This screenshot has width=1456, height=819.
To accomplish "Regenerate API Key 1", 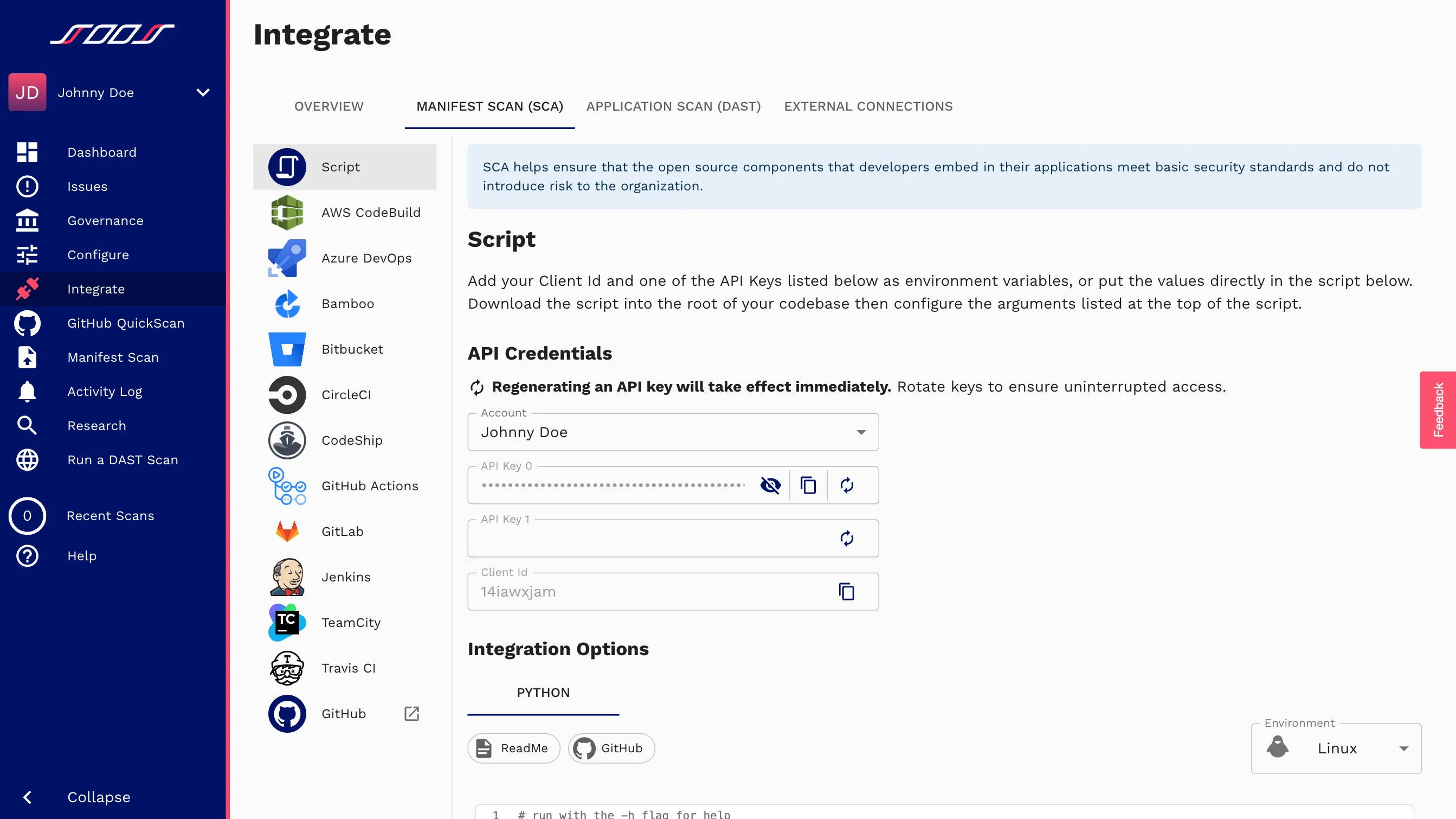I will point(846,539).
